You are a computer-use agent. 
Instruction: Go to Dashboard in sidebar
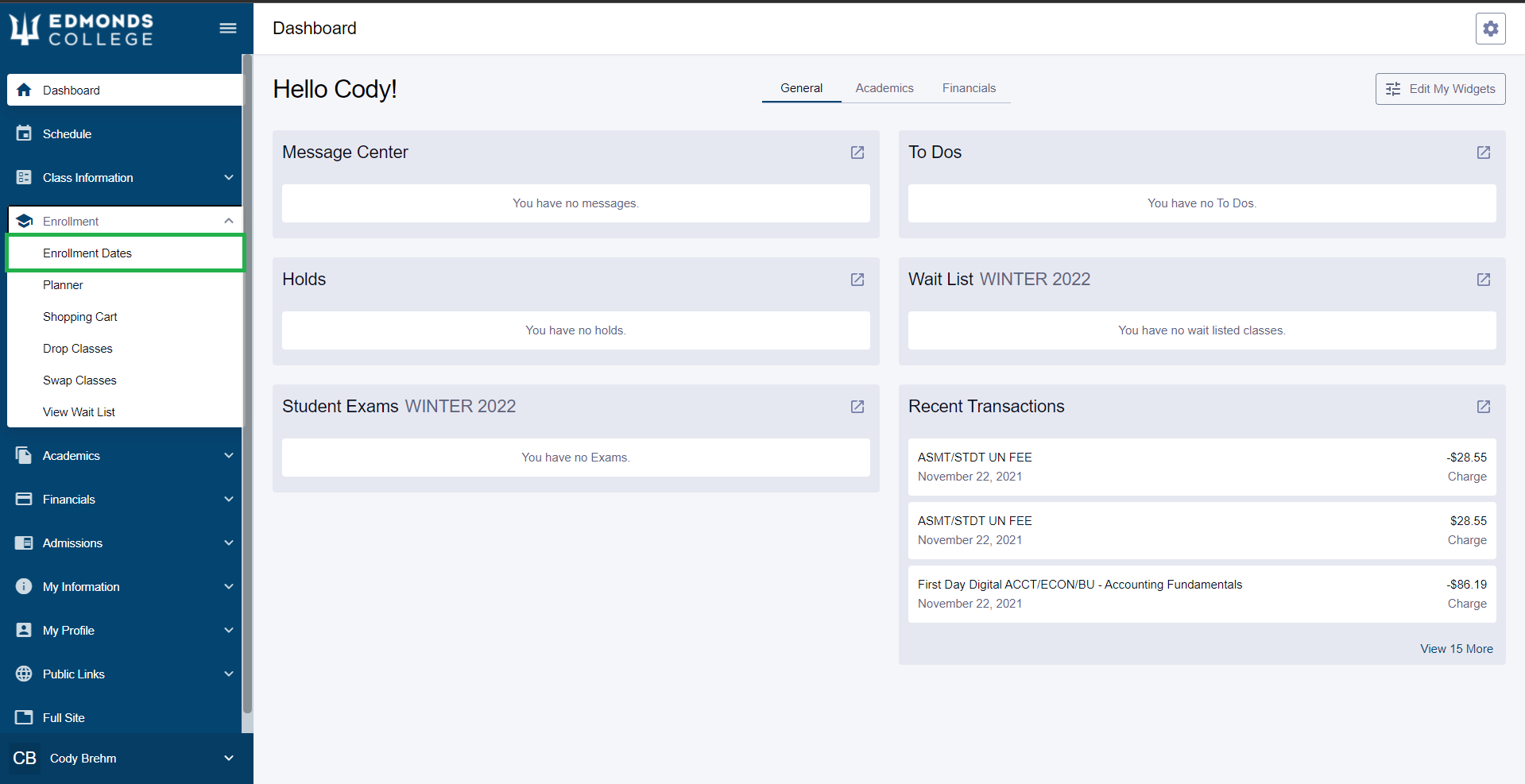tap(125, 90)
